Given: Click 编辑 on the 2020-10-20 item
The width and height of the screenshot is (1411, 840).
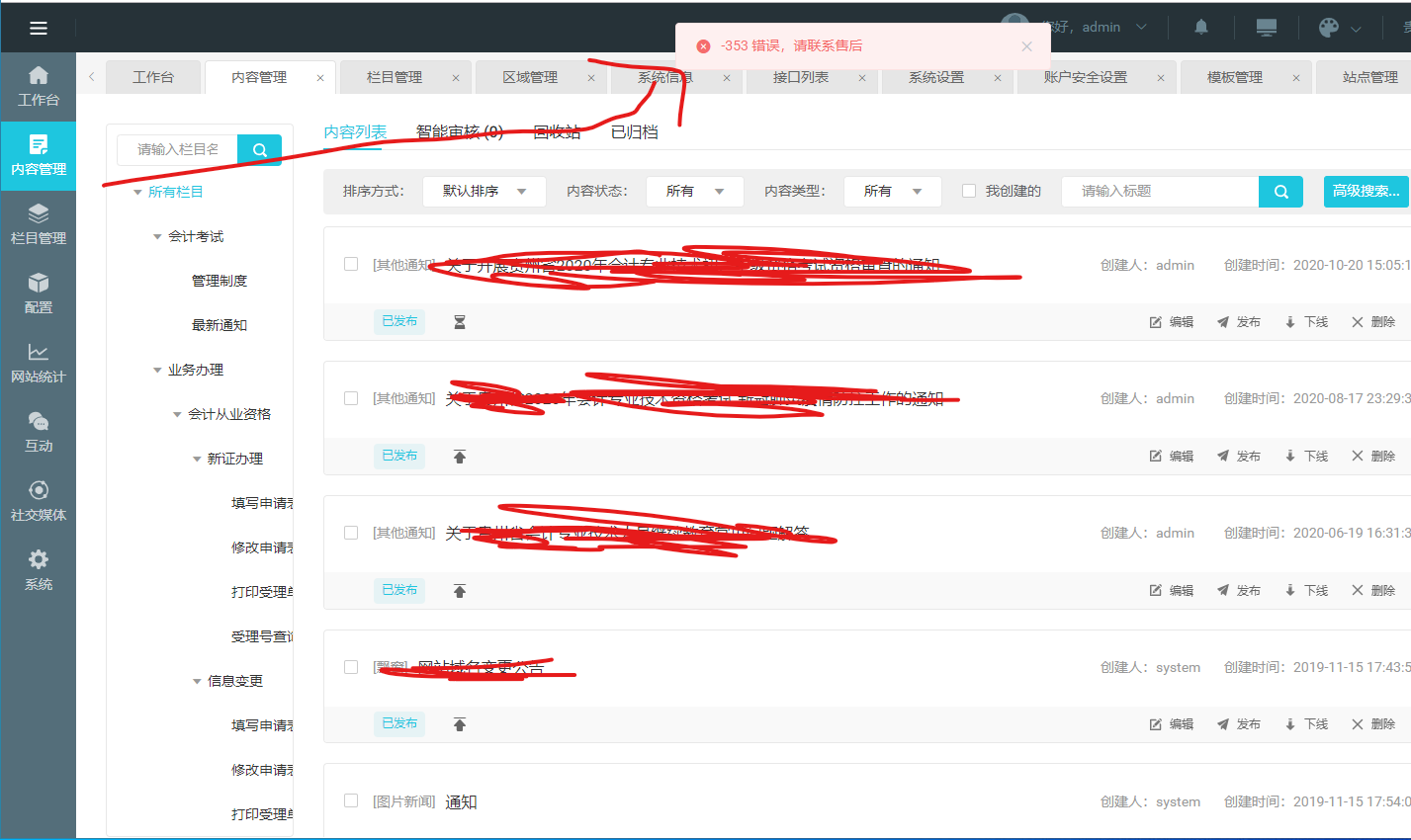Looking at the screenshot, I should [1172, 322].
